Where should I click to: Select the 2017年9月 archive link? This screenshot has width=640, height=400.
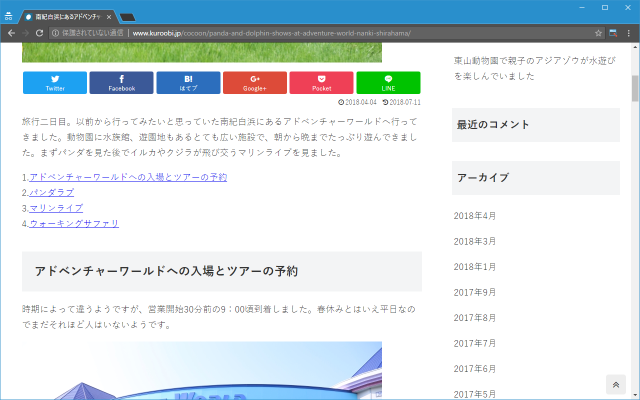point(475,292)
